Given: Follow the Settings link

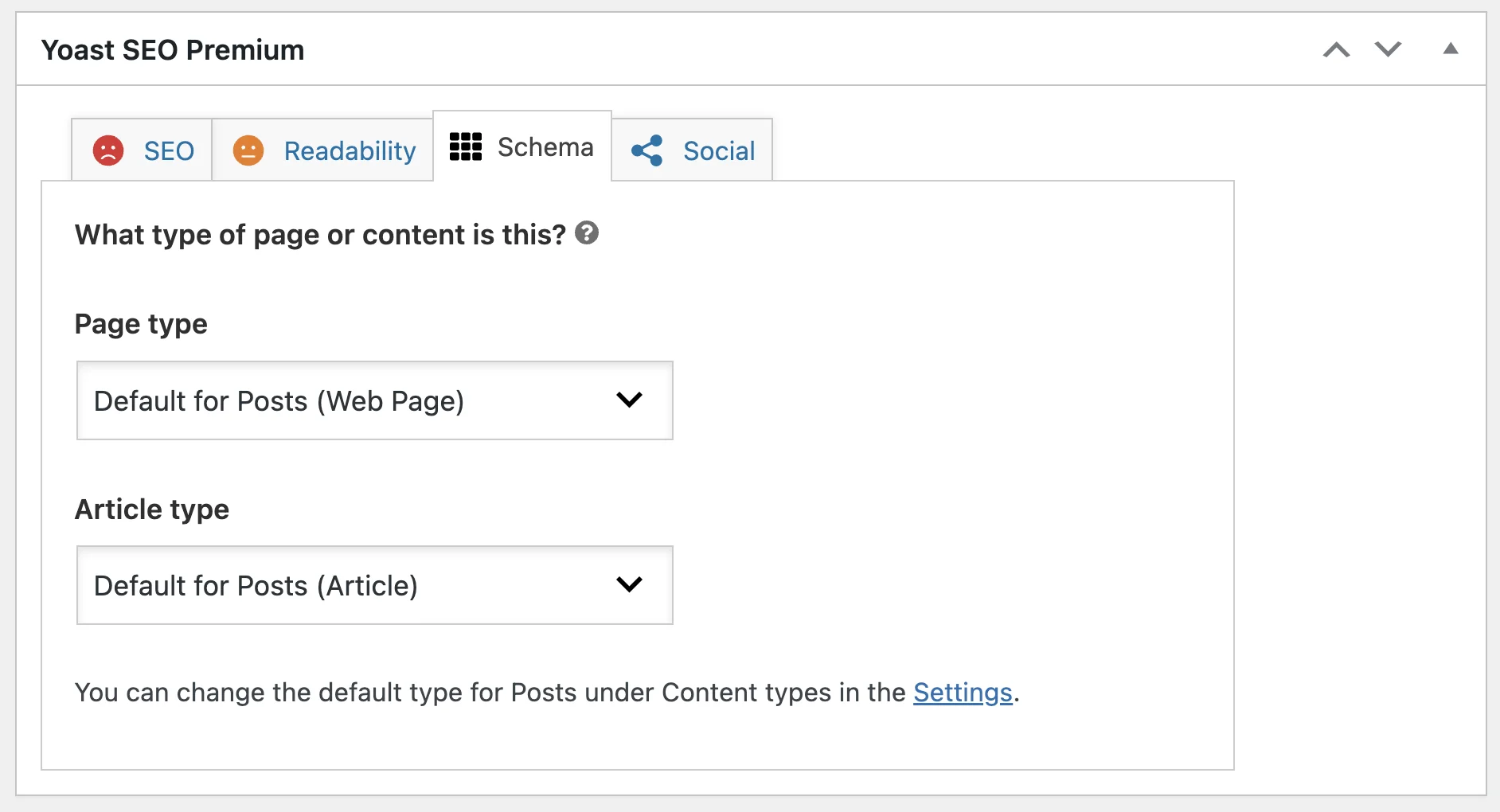Looking at the screenshot, I should click(x=963, y=693).
